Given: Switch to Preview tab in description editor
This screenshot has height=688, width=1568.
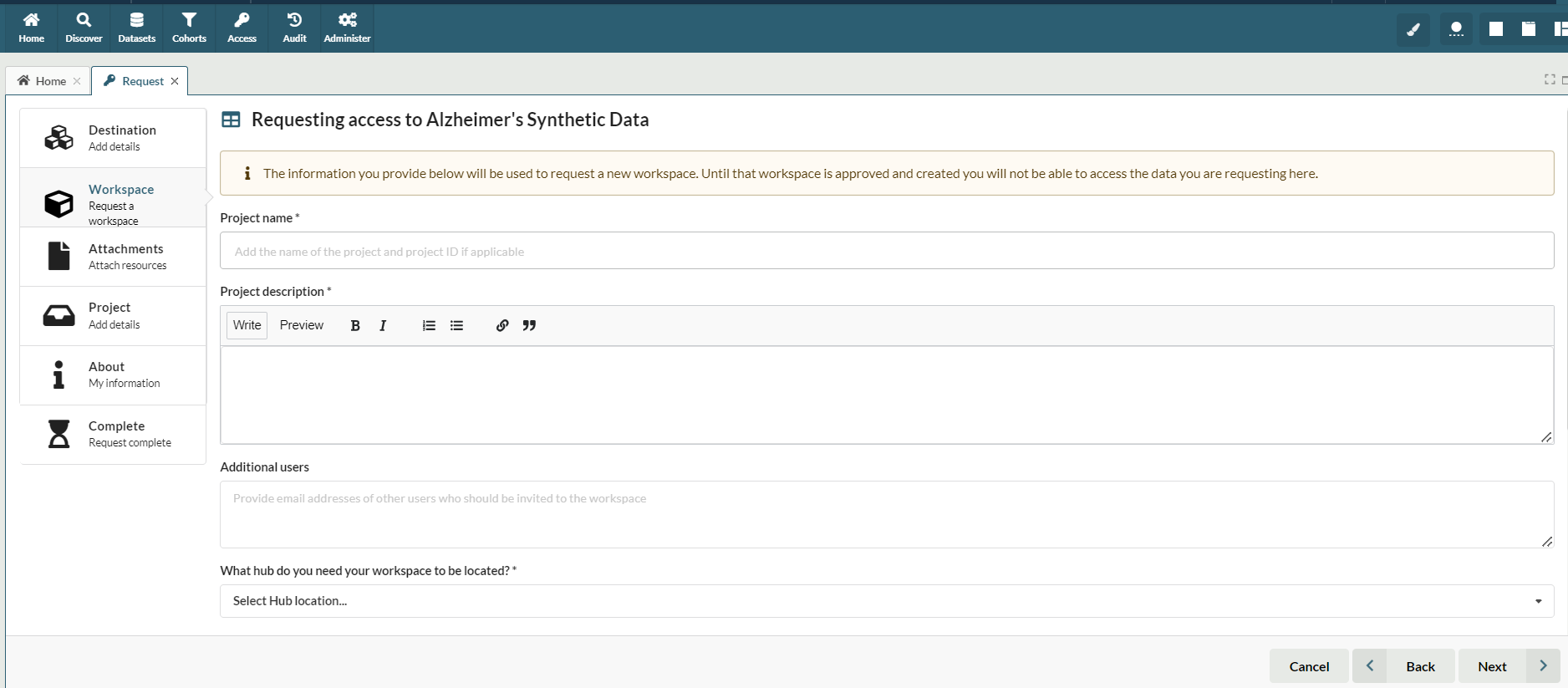Looking at the screenshot, I should 301,325.
